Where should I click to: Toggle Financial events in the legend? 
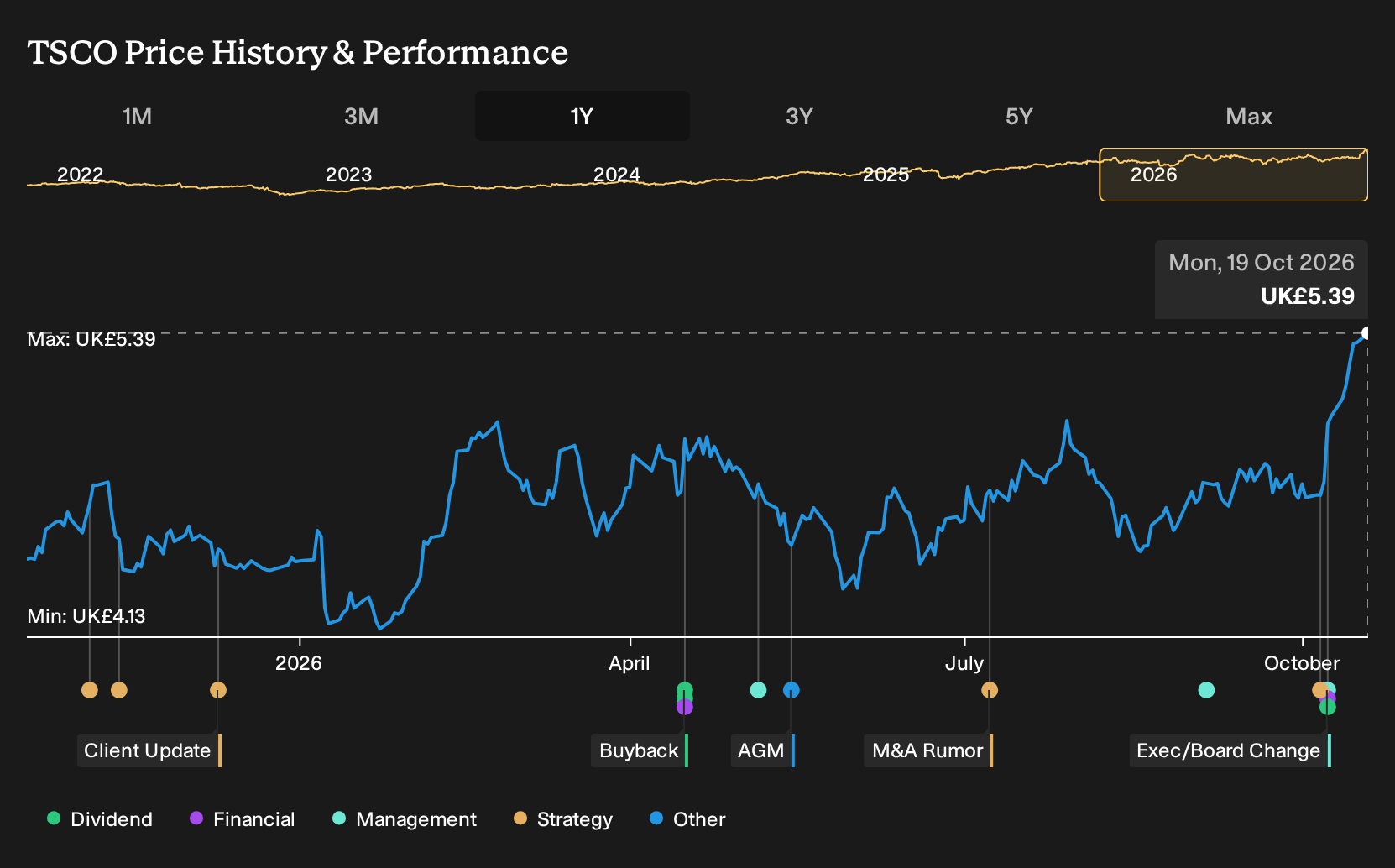tap(243, 818)
